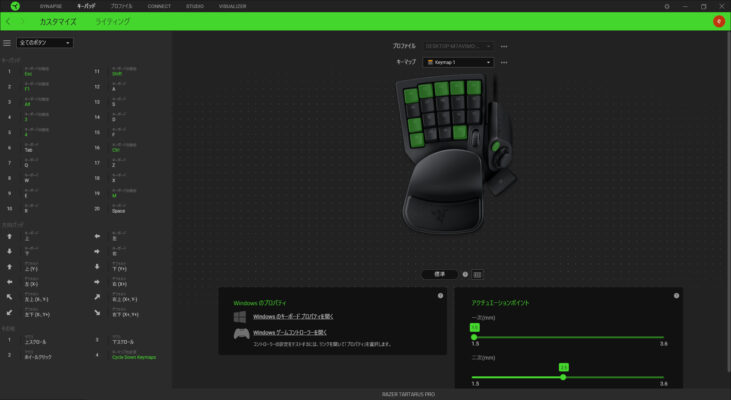Open the VISUALIZER top tab

232,6
